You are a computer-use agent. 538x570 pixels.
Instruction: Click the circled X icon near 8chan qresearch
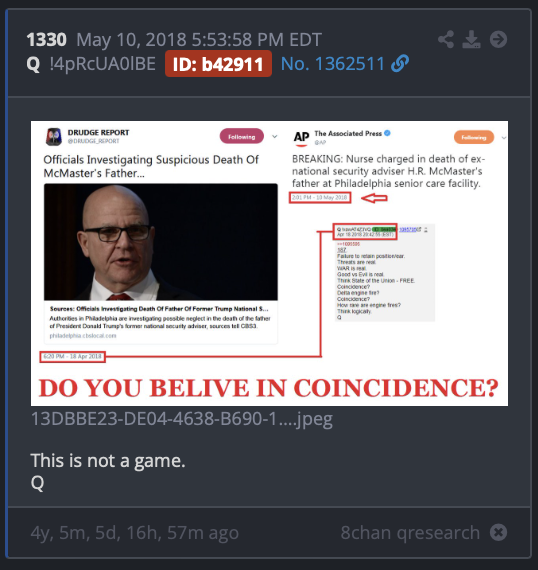click(x=498, y=533)
